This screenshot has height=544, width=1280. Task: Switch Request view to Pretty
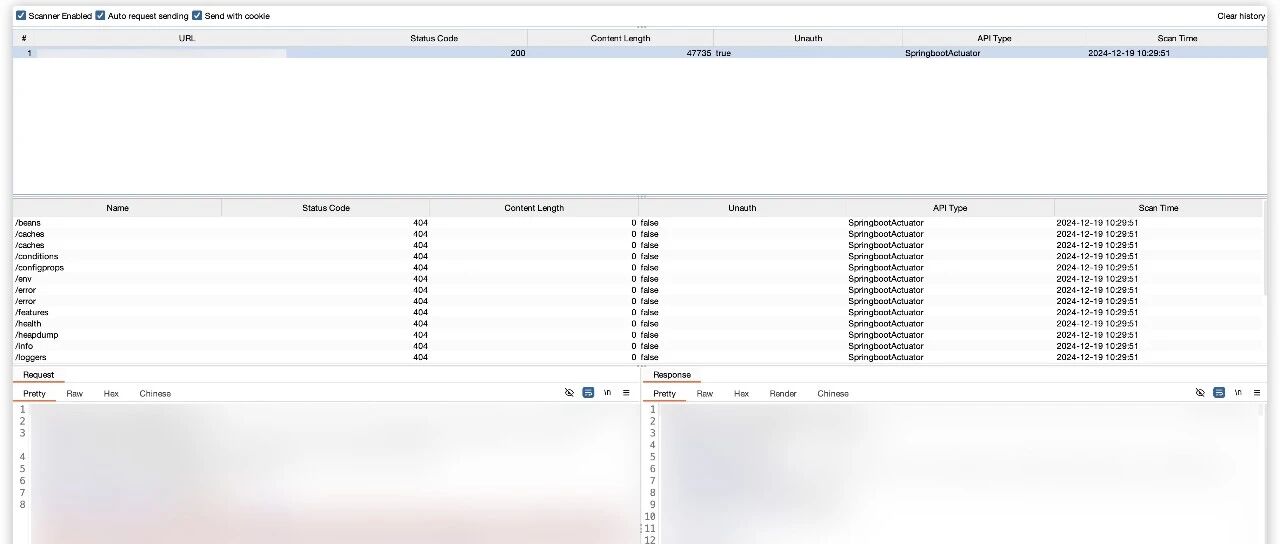35,393
